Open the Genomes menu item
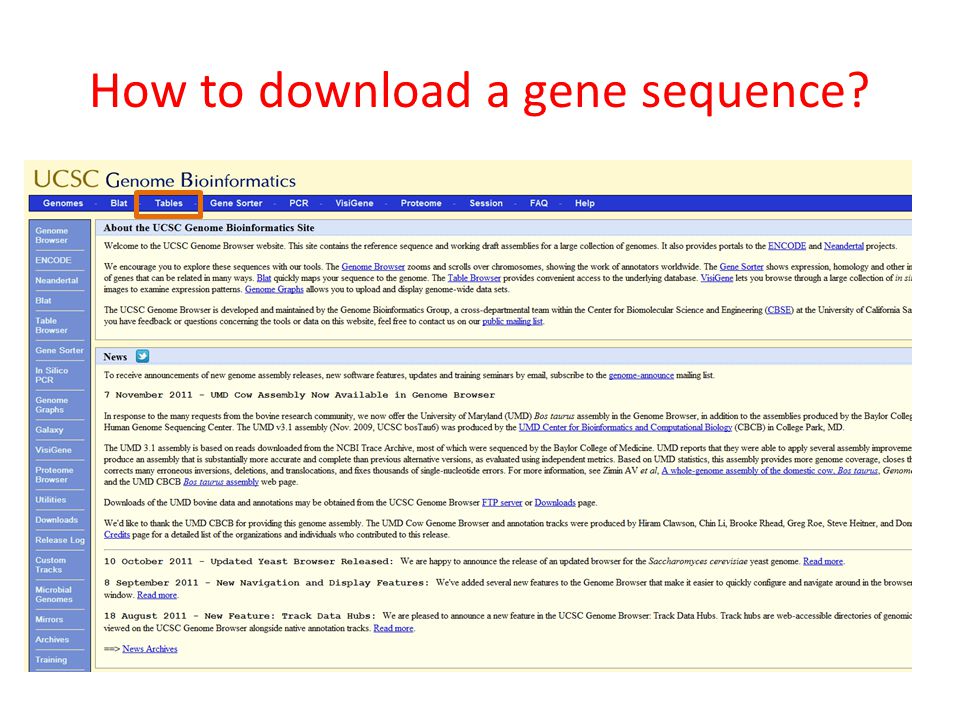The image size is (960, 720). pos(63,203)
